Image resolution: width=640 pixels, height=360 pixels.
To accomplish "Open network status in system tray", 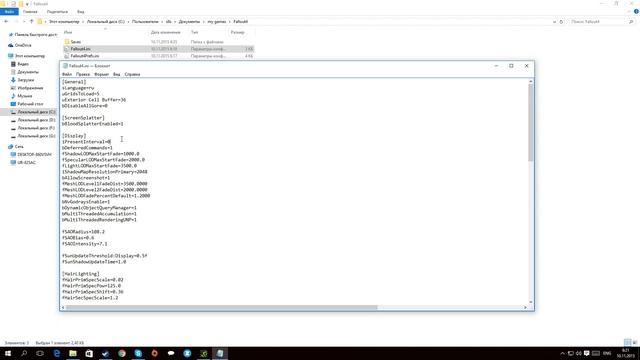I will tap(571, 353).
